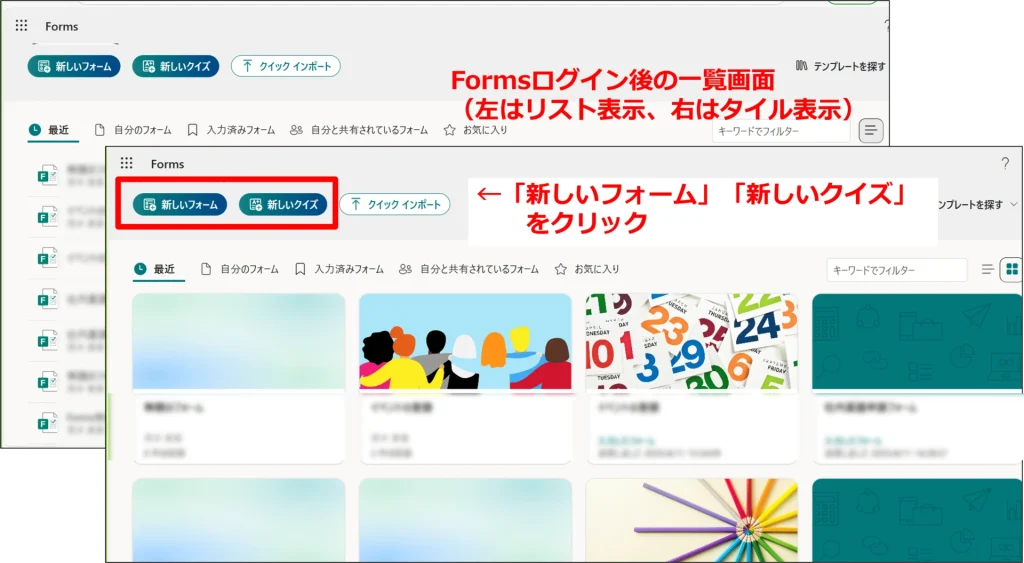Screen dimensions: 1024x563
Task: Select the tile view icon in the front window
Action: point(1012,269)
